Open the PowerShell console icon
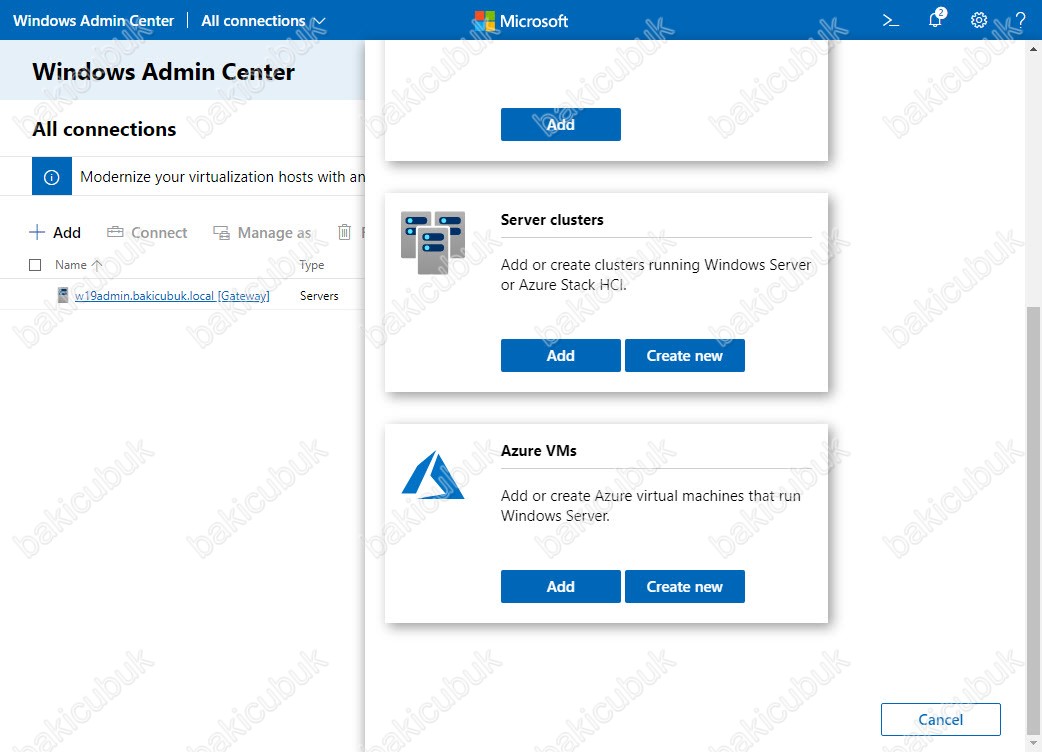1042x752 pixels. click(890, 21)
